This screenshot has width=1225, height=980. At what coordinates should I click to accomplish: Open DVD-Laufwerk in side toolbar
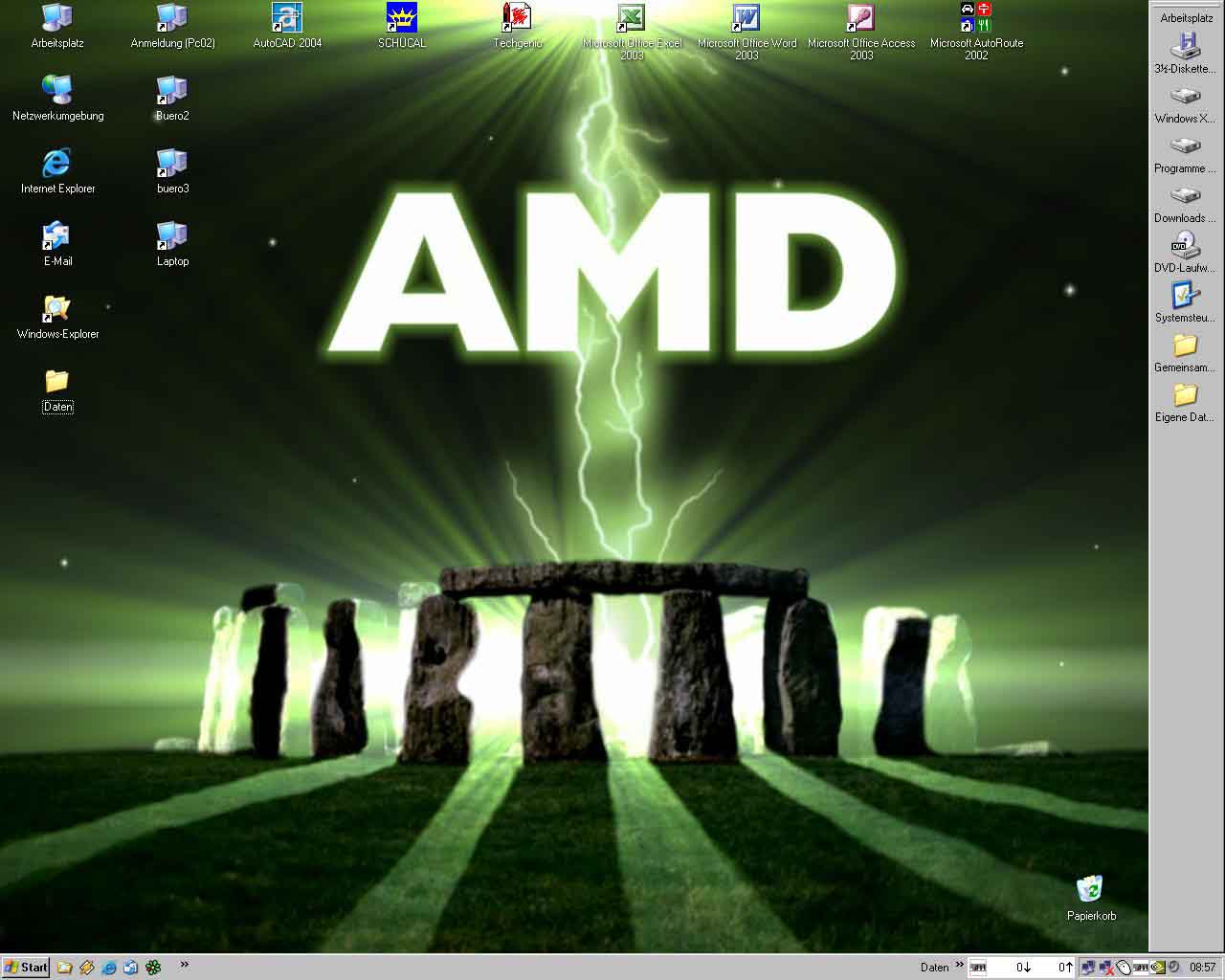(1185, 254)
